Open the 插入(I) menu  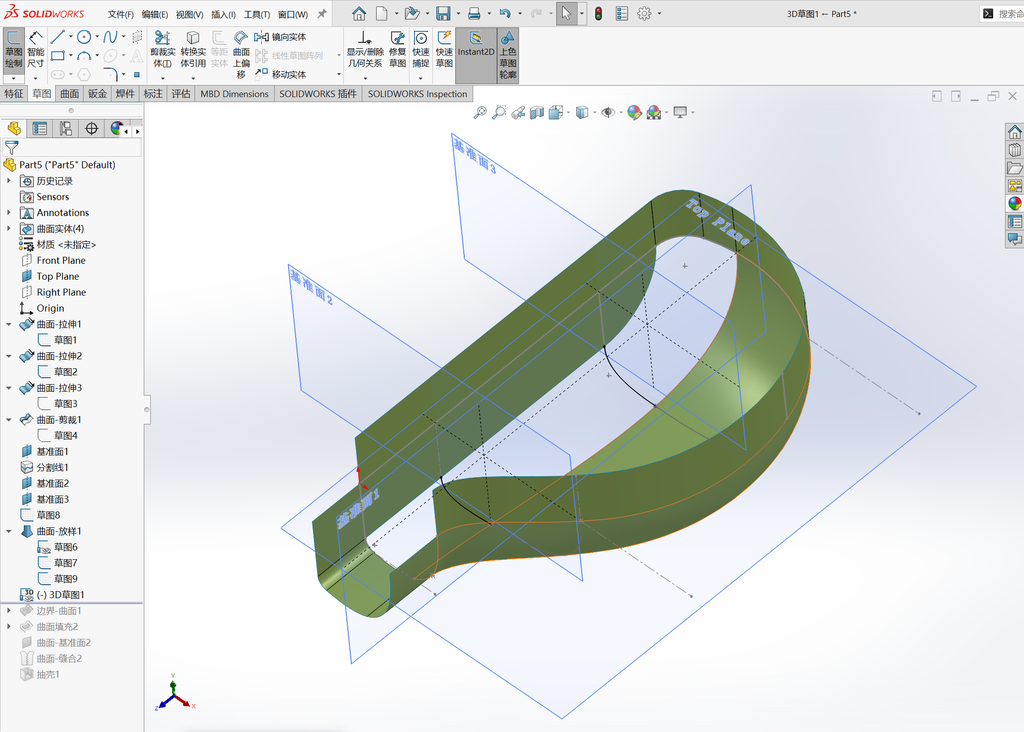coord(223,14)
